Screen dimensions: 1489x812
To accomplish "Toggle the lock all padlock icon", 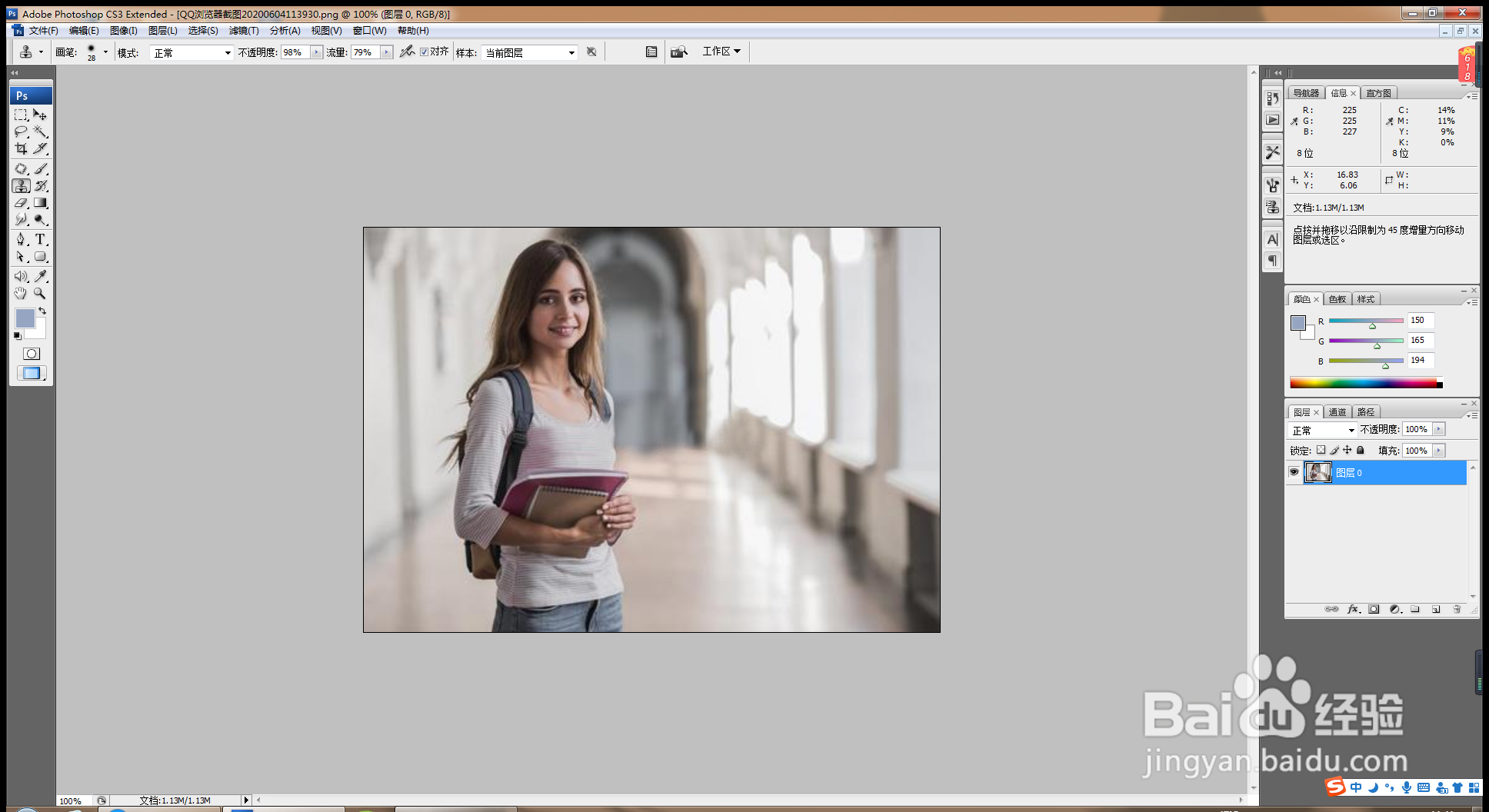I will click(1360, 451).
